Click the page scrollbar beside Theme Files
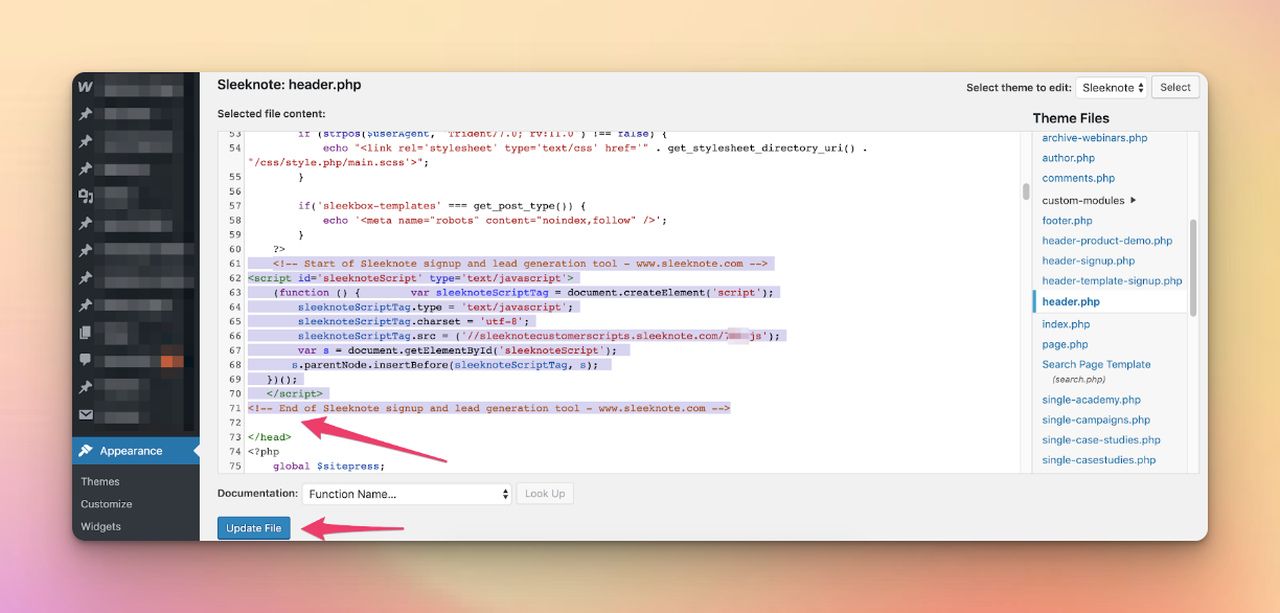 pyautogui.click(x=1192, y=268)
